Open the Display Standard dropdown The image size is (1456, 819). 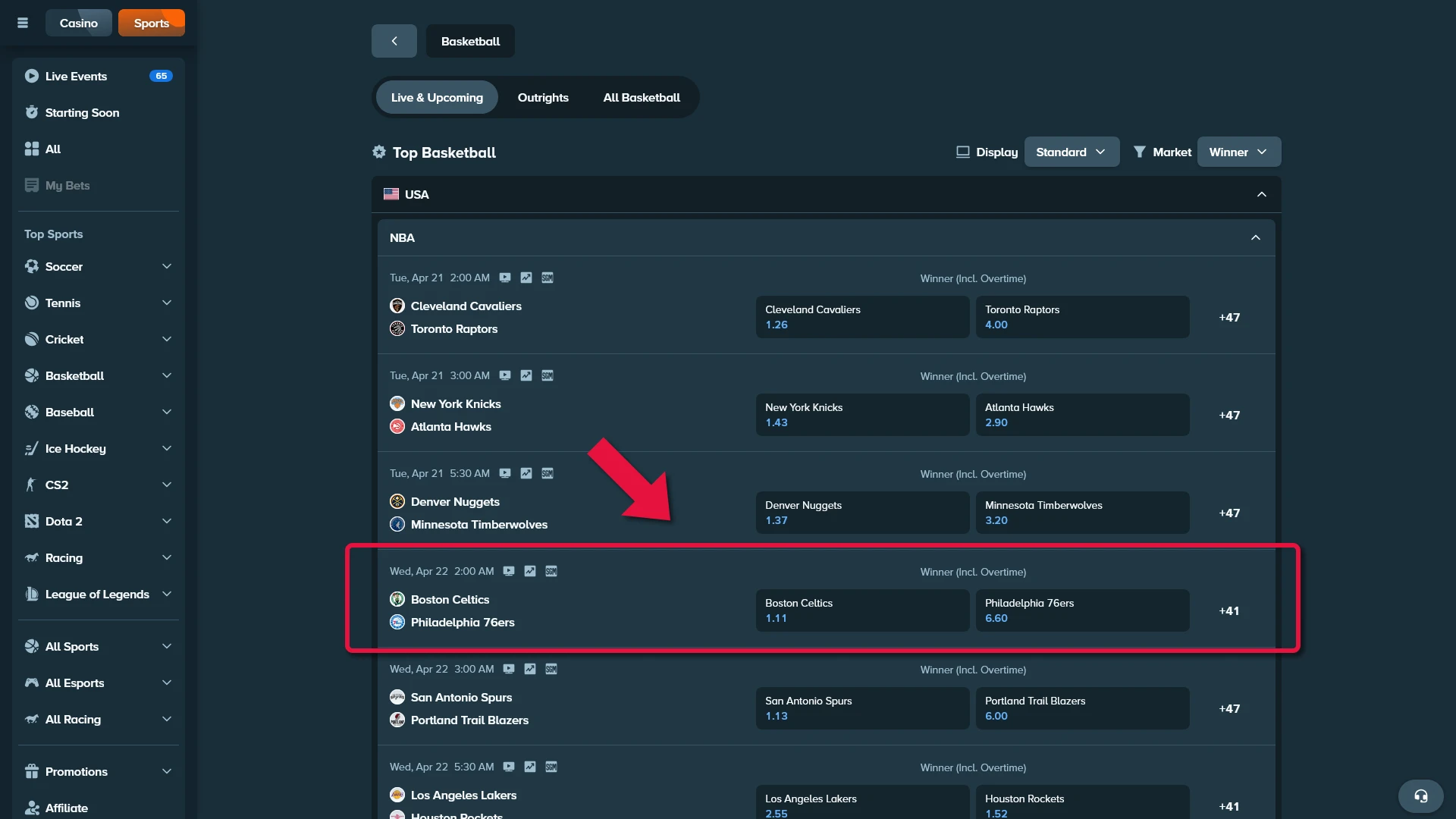pyautogui.click(x=1072, y=152)
